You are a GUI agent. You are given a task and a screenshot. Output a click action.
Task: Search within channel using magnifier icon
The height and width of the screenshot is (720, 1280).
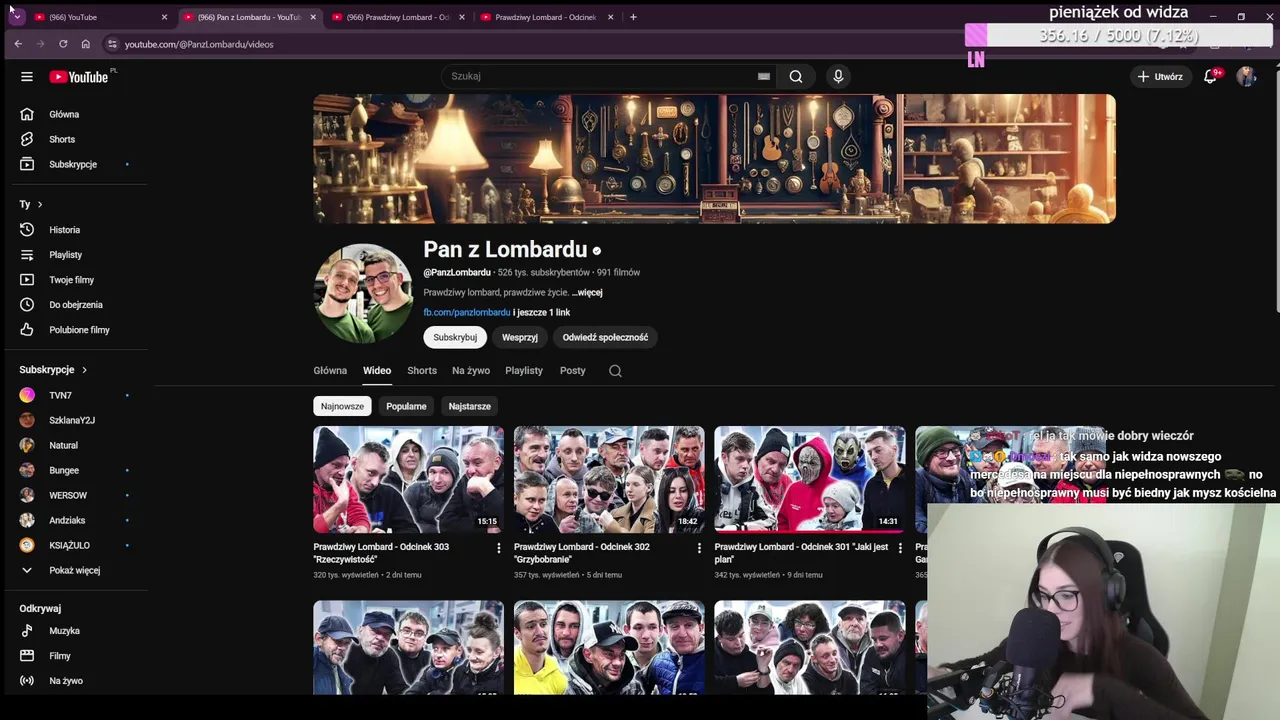pos(615,371)
